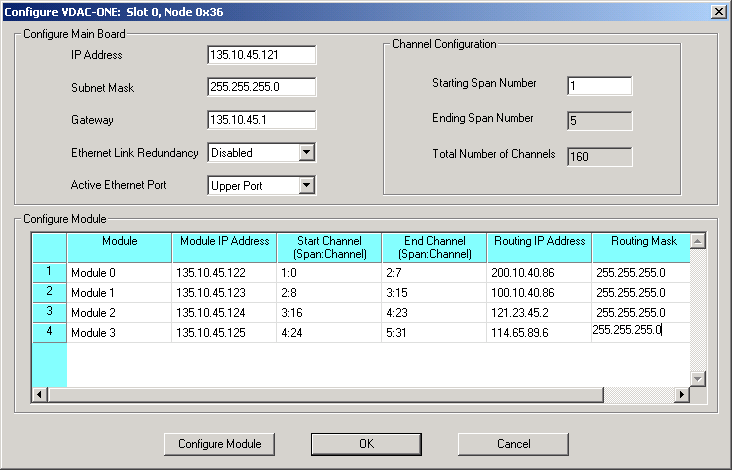
Task: Open Ethernet Link Redundancy dropdown
Action: (x=307, y=153)
